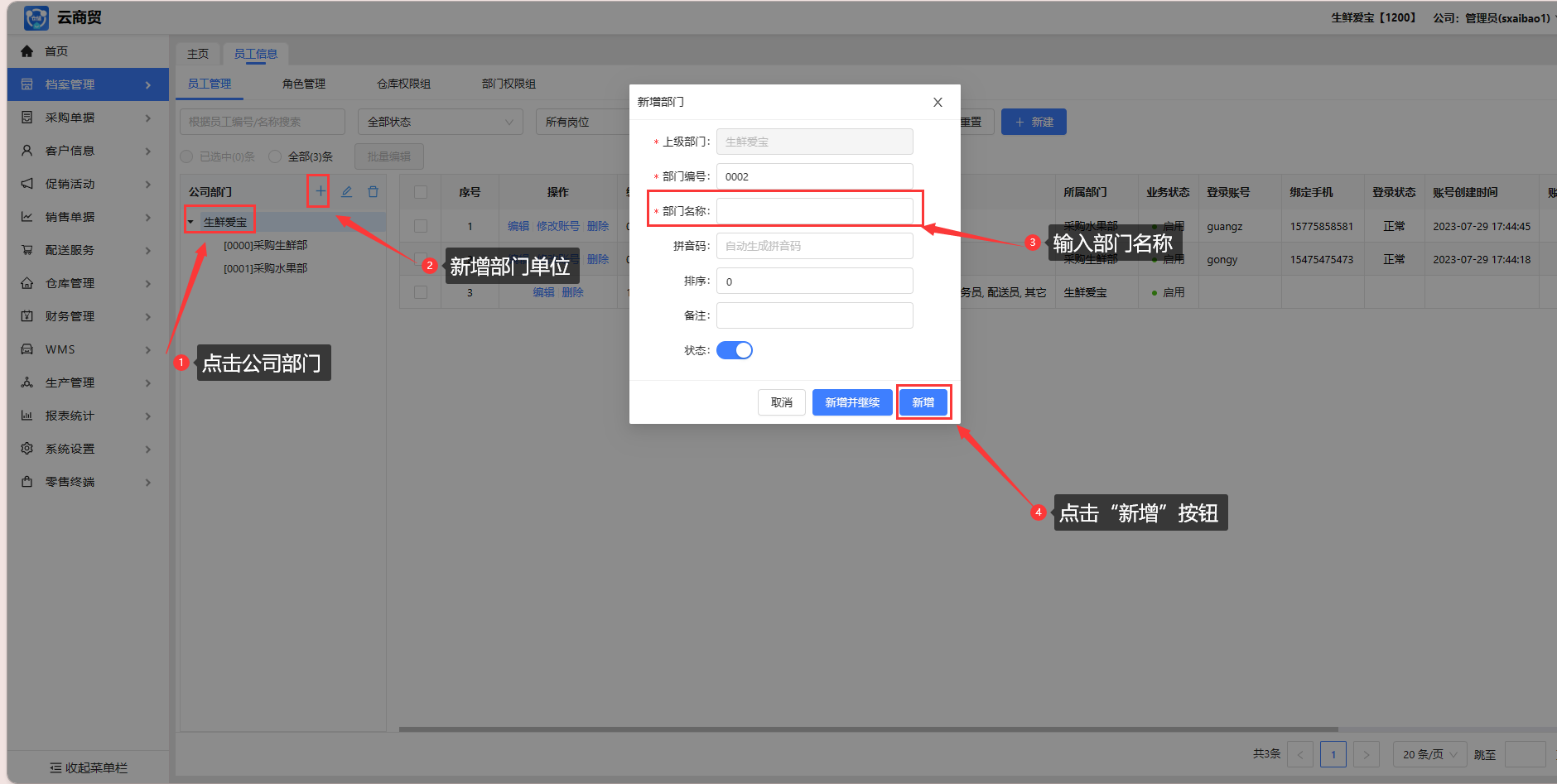Click 删除 link in row 3
Image resolution: width=1557 pixels, height=784 pixels.
pos(573,292)
